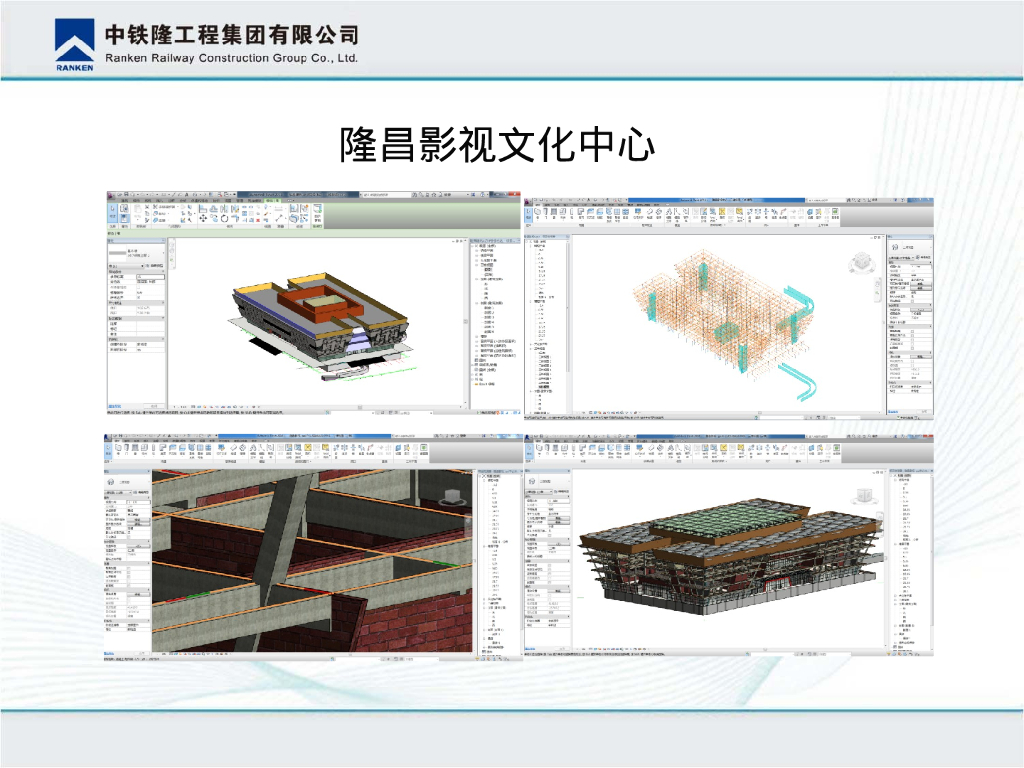Click the RANKEN company logo
The width and height of the screenshot is (1024, 768).
(x=74, y=44)
